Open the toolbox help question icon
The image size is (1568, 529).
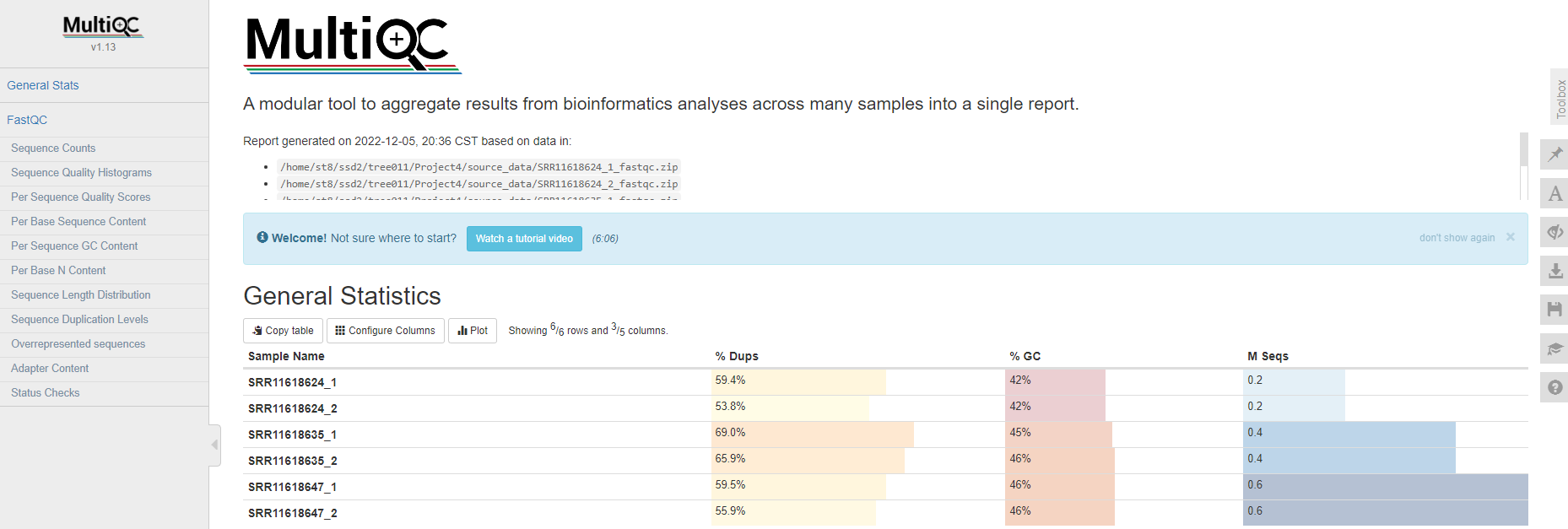(x=1554, y=387)
